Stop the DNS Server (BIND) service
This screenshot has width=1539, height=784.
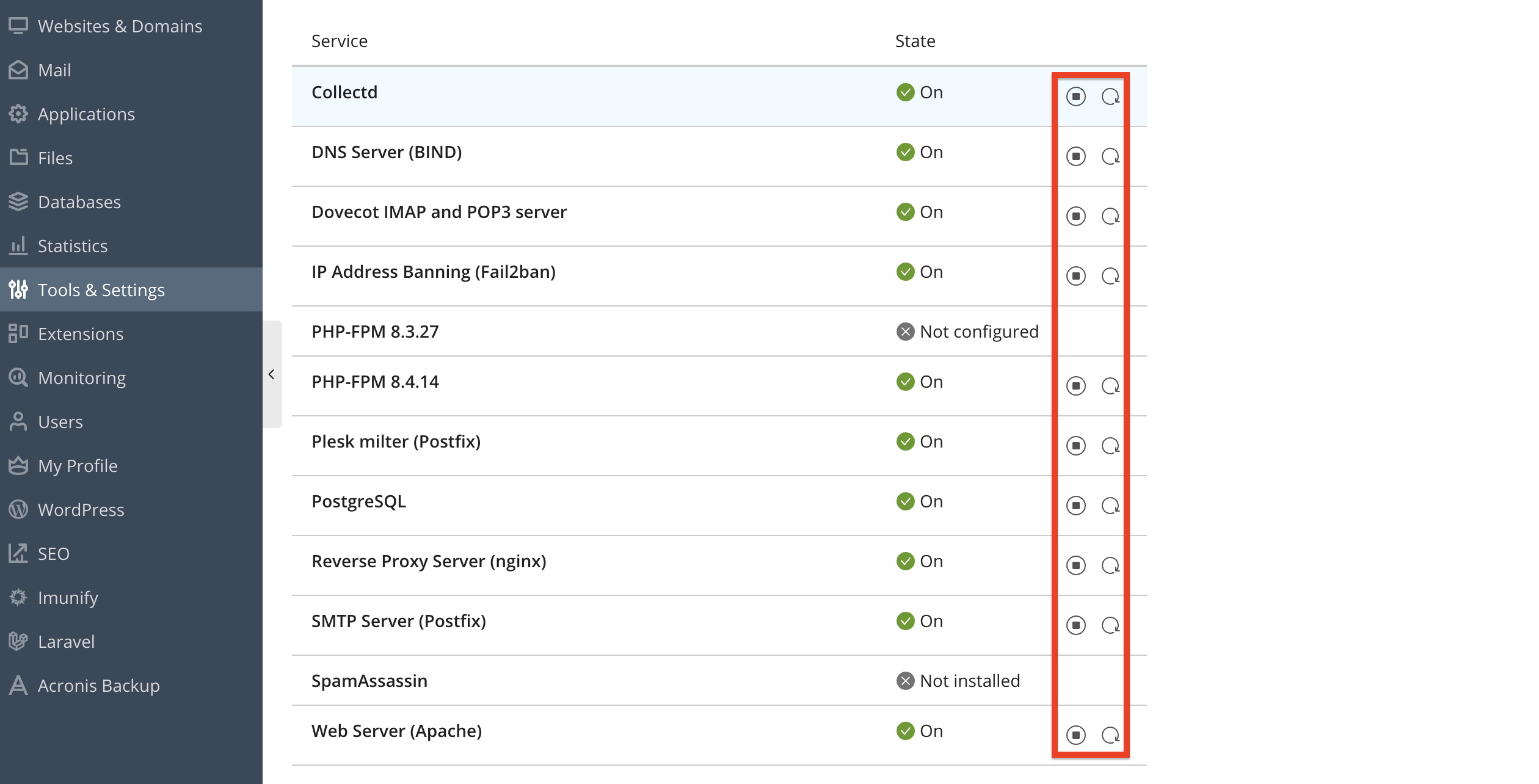(1075, 156)
